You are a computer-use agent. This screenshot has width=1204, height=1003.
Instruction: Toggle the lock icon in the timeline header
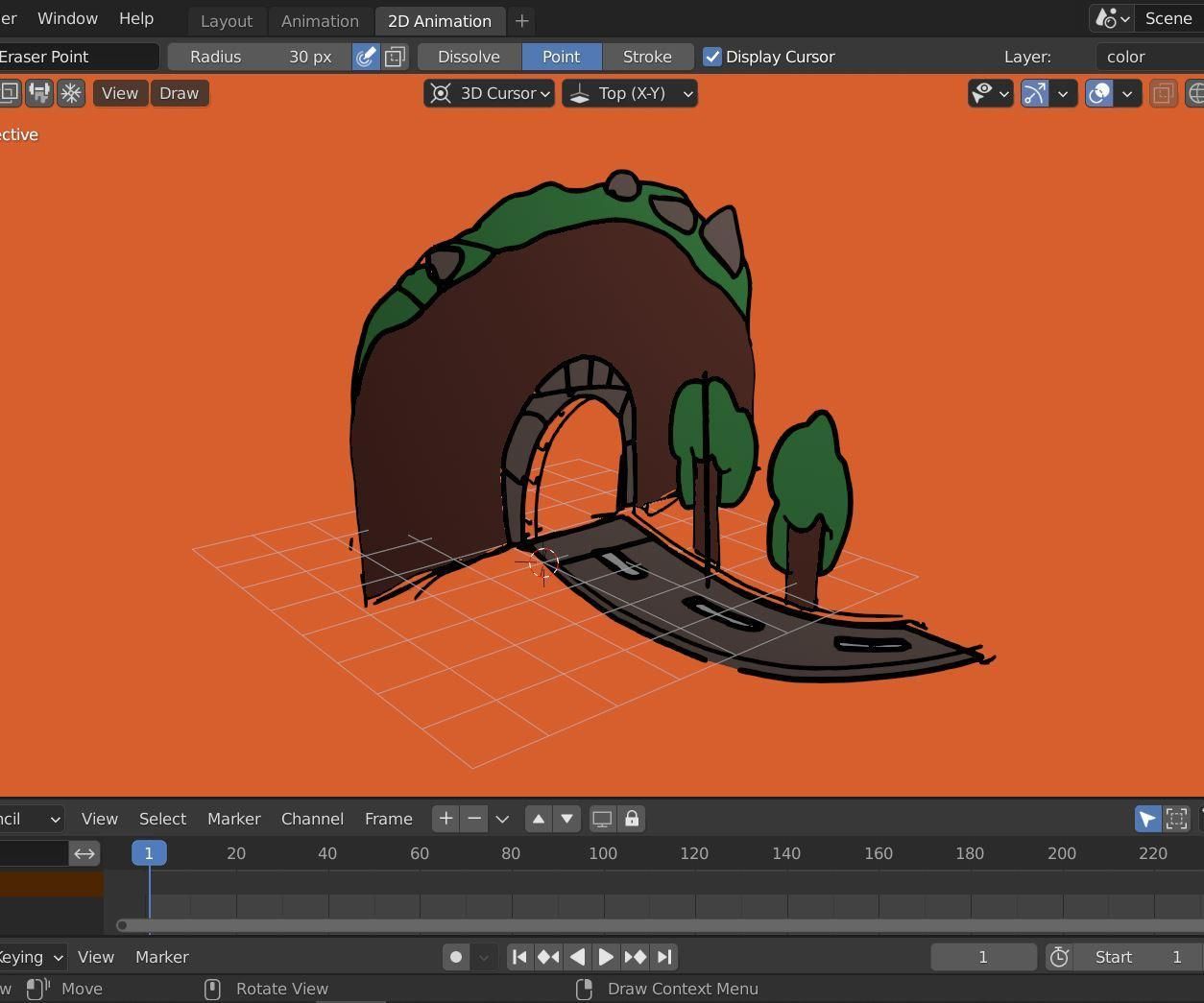click(631, 819)
